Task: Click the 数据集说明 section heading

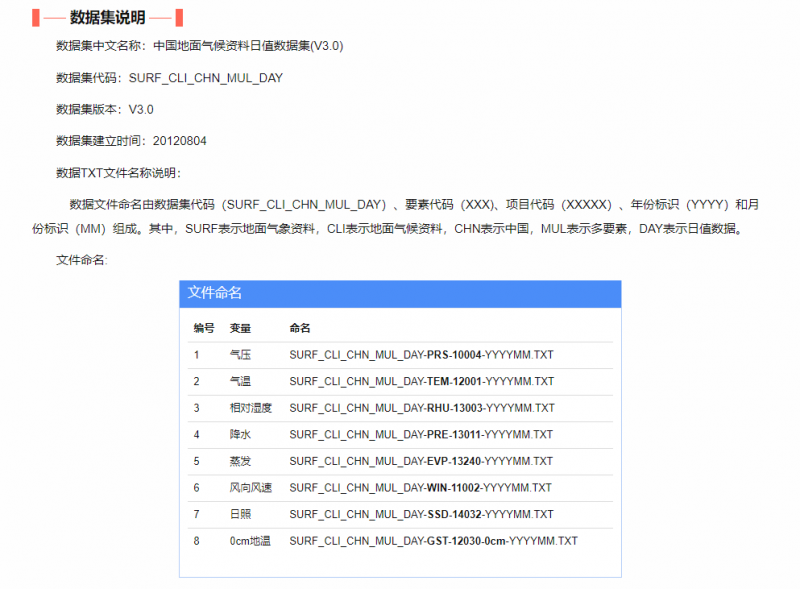Action: [107, 17]
